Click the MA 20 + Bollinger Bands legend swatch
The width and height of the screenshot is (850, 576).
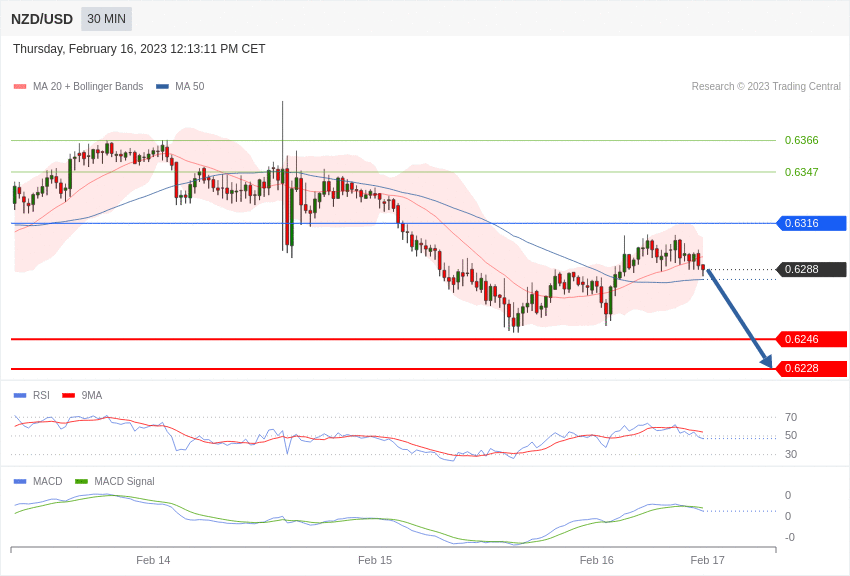click(20, 86)
